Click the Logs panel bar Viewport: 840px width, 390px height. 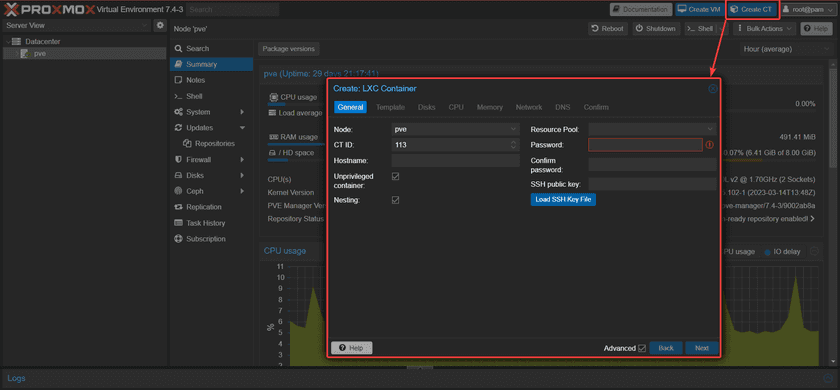pyautogui.click(x=420, y=378)
